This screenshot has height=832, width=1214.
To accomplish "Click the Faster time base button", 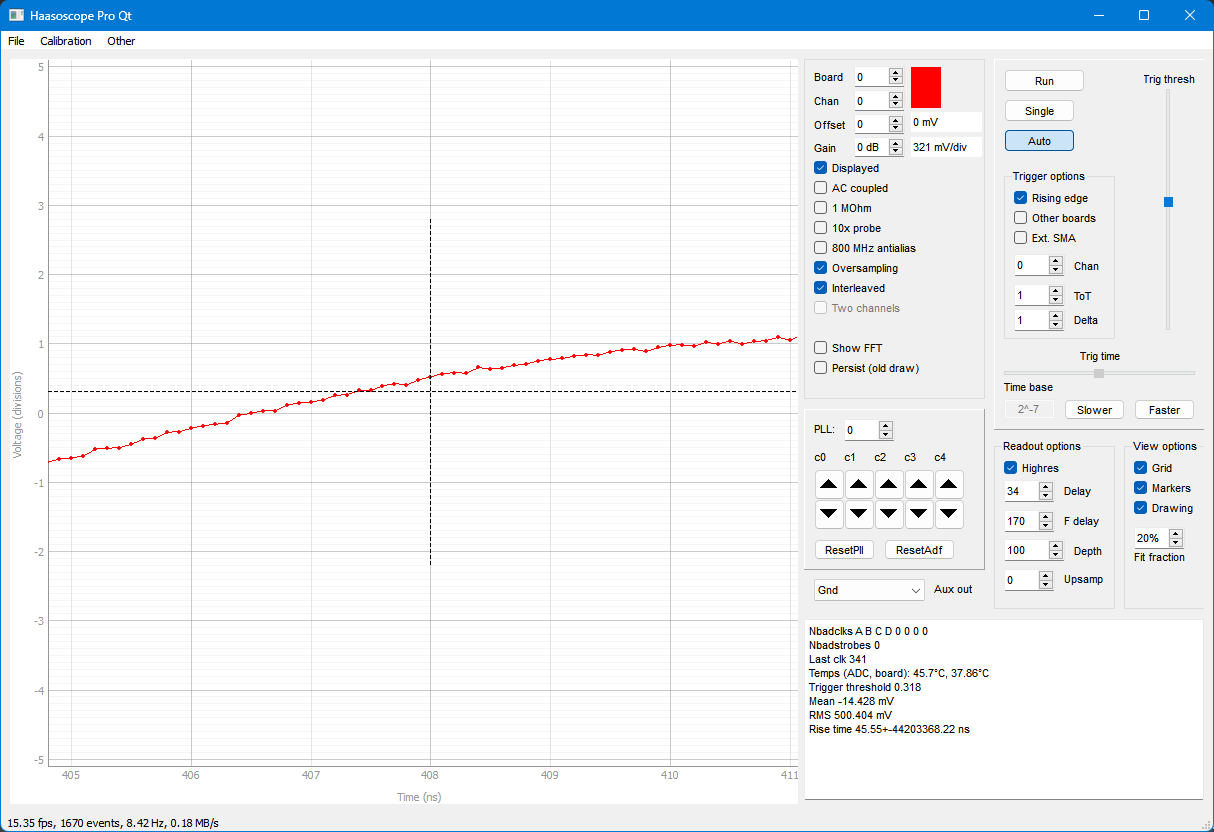I will 1163,409.
